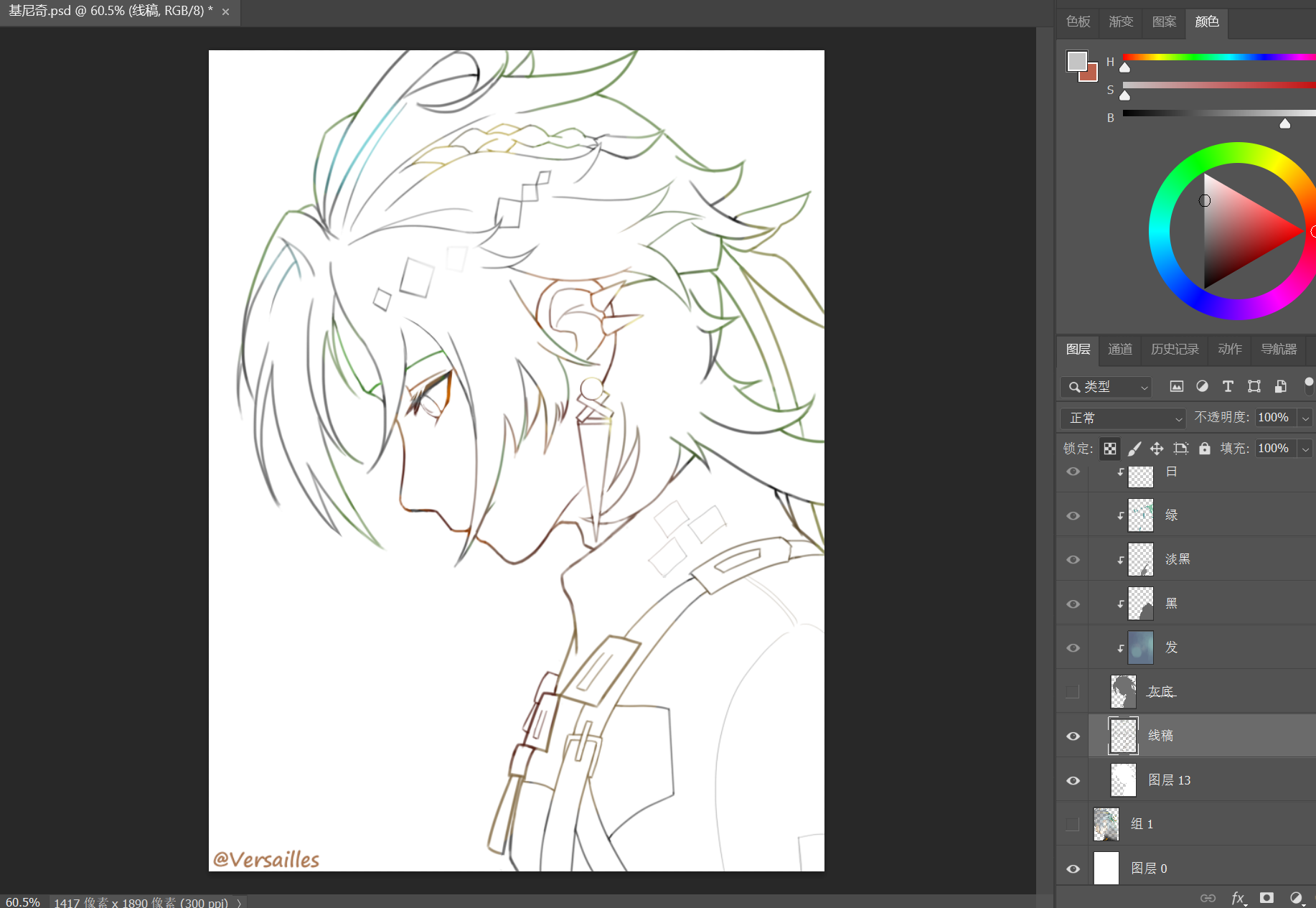
Task: Click the color triangle picker marker
Action: [x=1205, y=201]
